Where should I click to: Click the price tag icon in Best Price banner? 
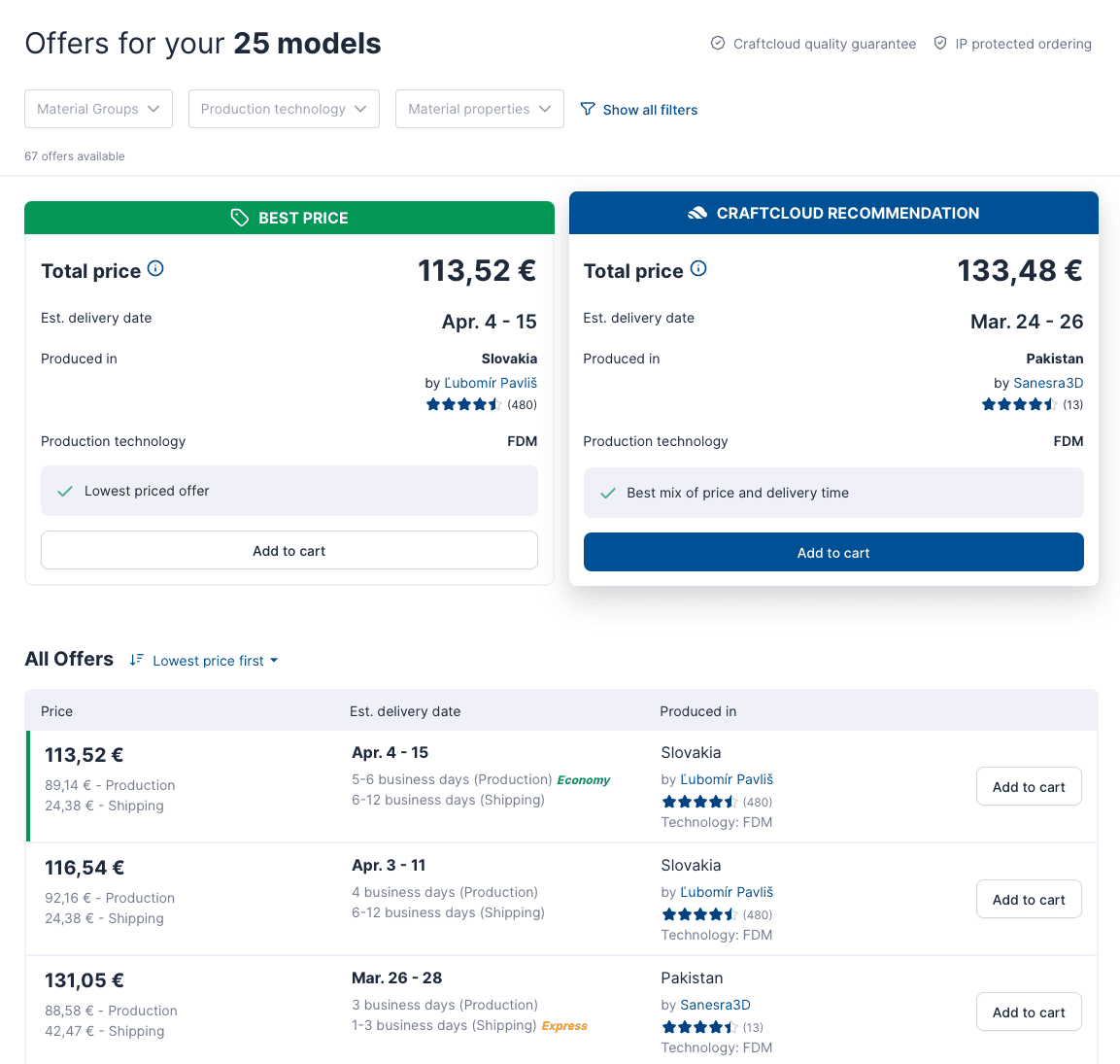click(240, 218)
